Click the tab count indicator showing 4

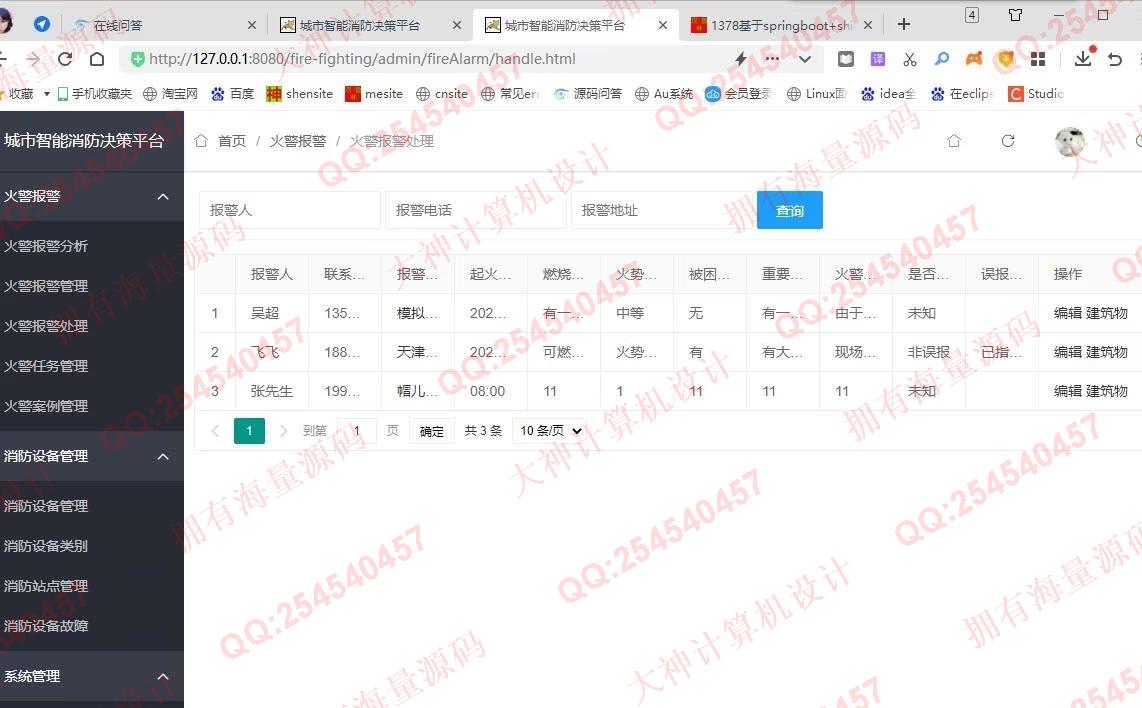(x=972, y=15)
